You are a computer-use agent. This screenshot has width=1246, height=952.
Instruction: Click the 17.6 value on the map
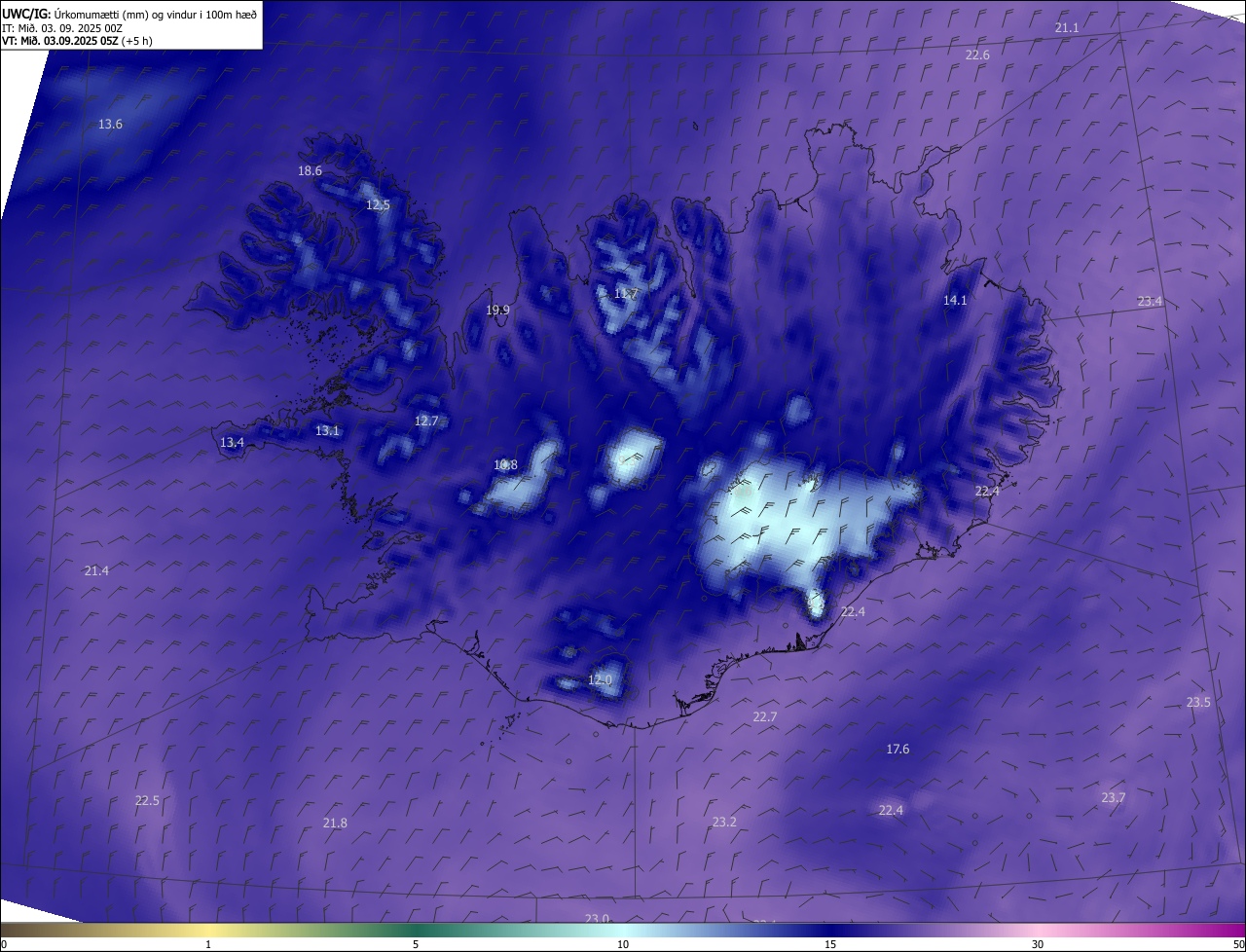(x=898, y=749)
